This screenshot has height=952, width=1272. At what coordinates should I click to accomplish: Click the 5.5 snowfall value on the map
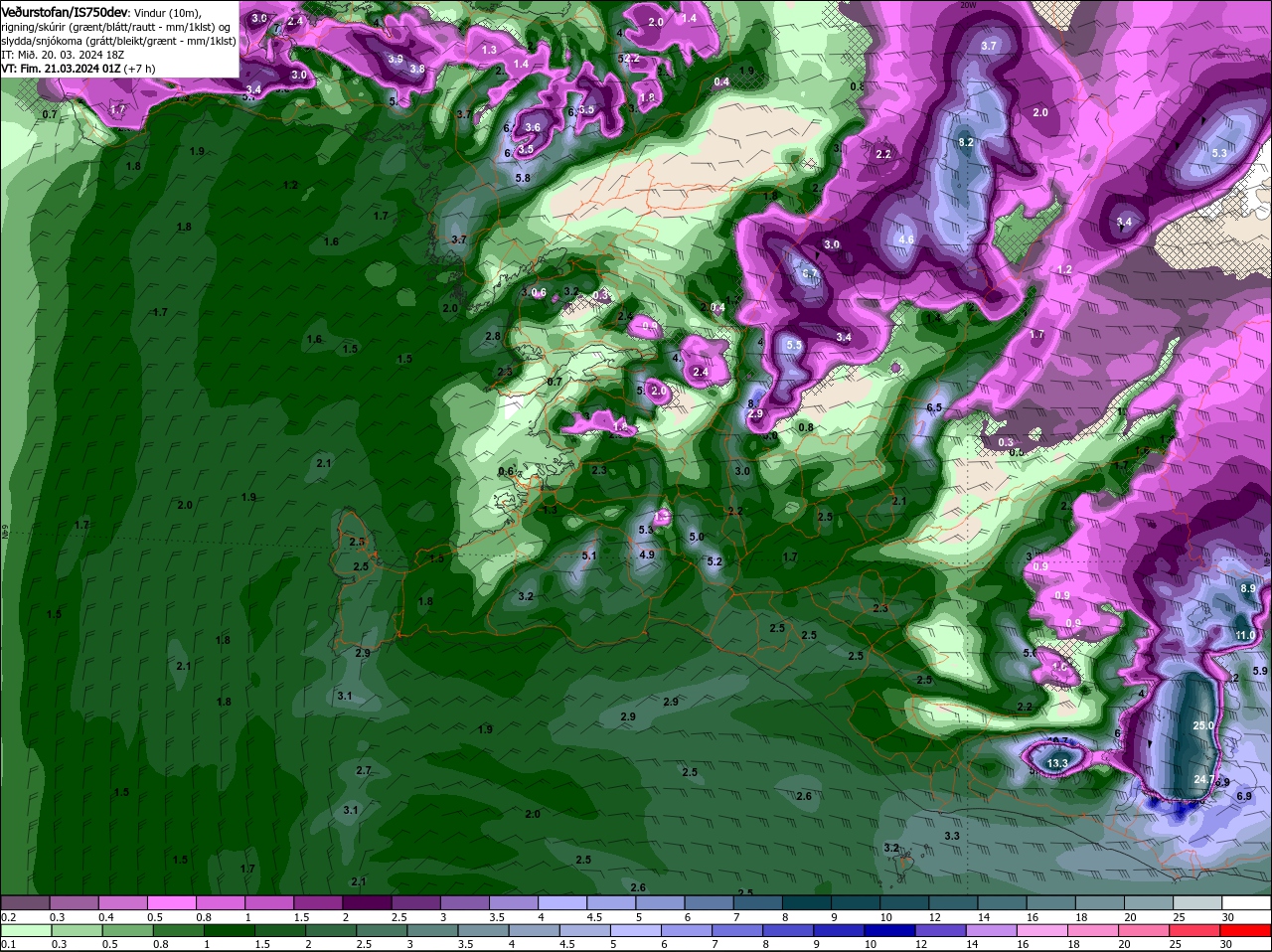click(794, 345)
